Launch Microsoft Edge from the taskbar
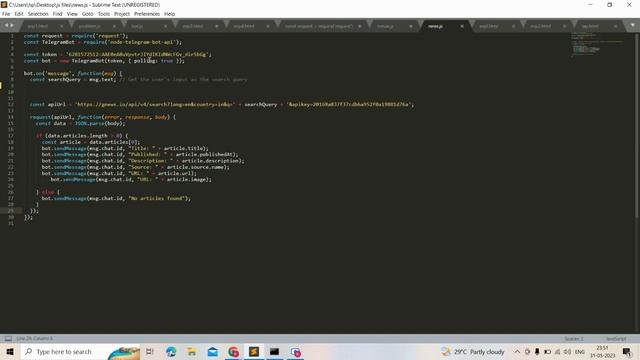 (x=171, y=351)
